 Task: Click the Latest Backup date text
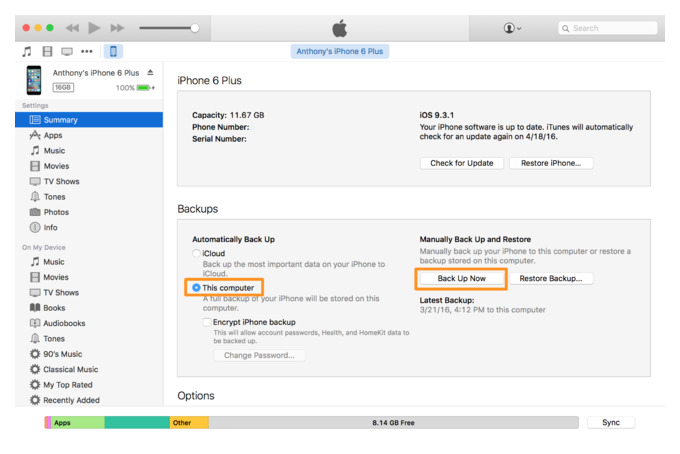pyautogui.click(x=482, y=310)
